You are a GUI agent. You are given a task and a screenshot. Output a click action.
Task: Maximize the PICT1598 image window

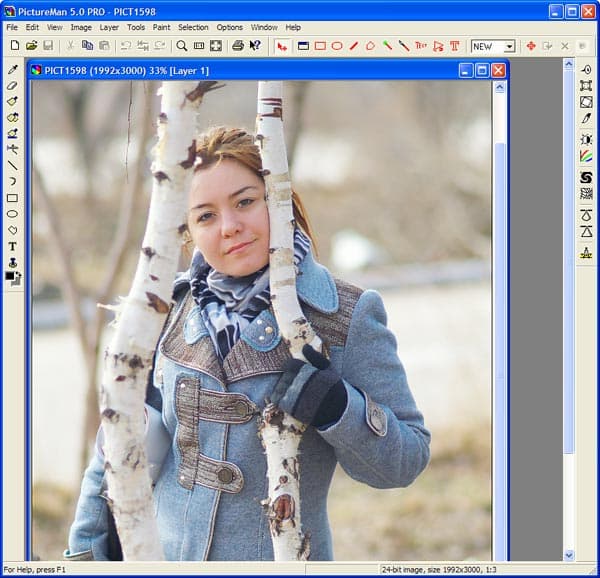[x=482, y=70]
